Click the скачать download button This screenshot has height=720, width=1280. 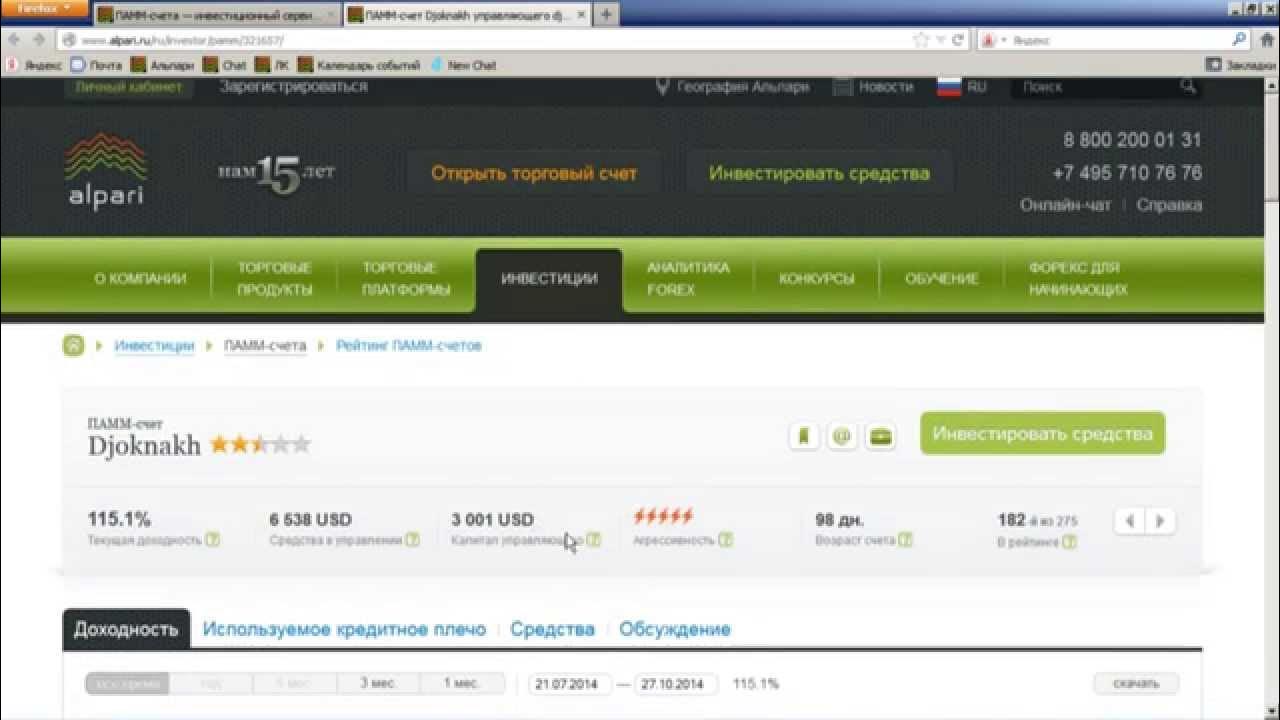pos(1136,684)
